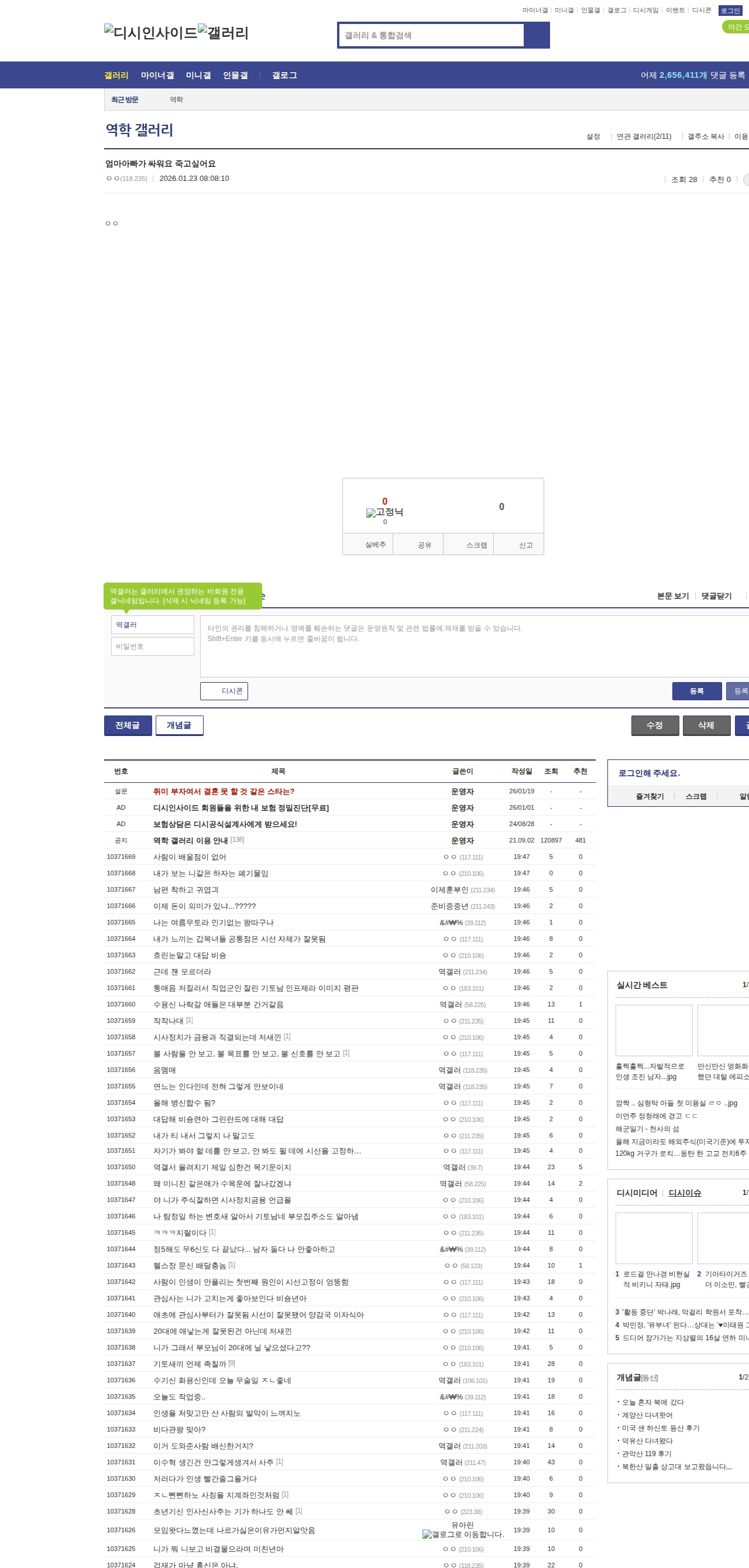
Task: Toggle the green 야간 모드 night mode switch
Action: (x=736, y=27)
